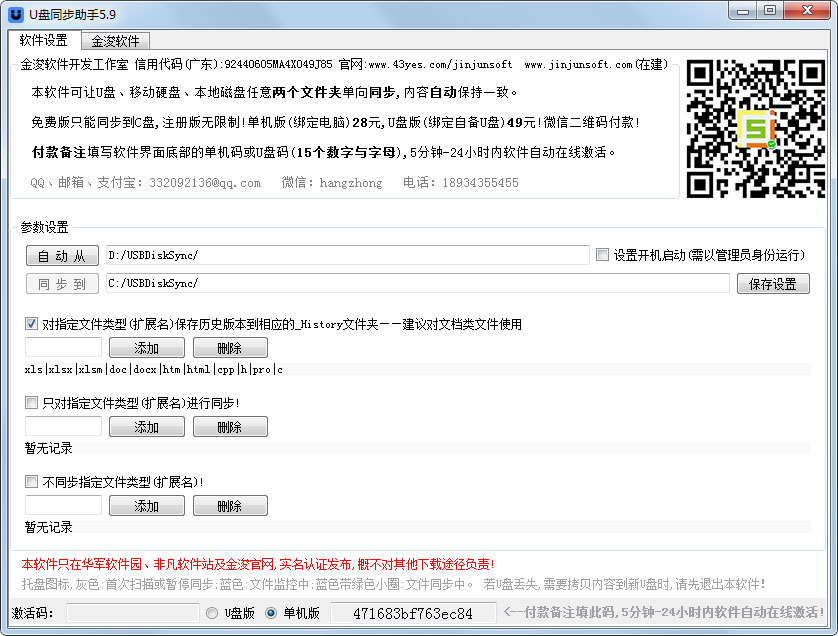Click 添加 button under 不同步指定文件类型

point(146,506)
